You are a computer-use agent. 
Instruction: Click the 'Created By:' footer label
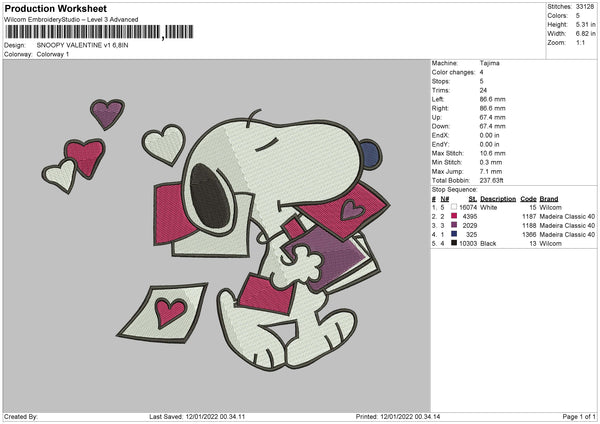pos(21,416)
